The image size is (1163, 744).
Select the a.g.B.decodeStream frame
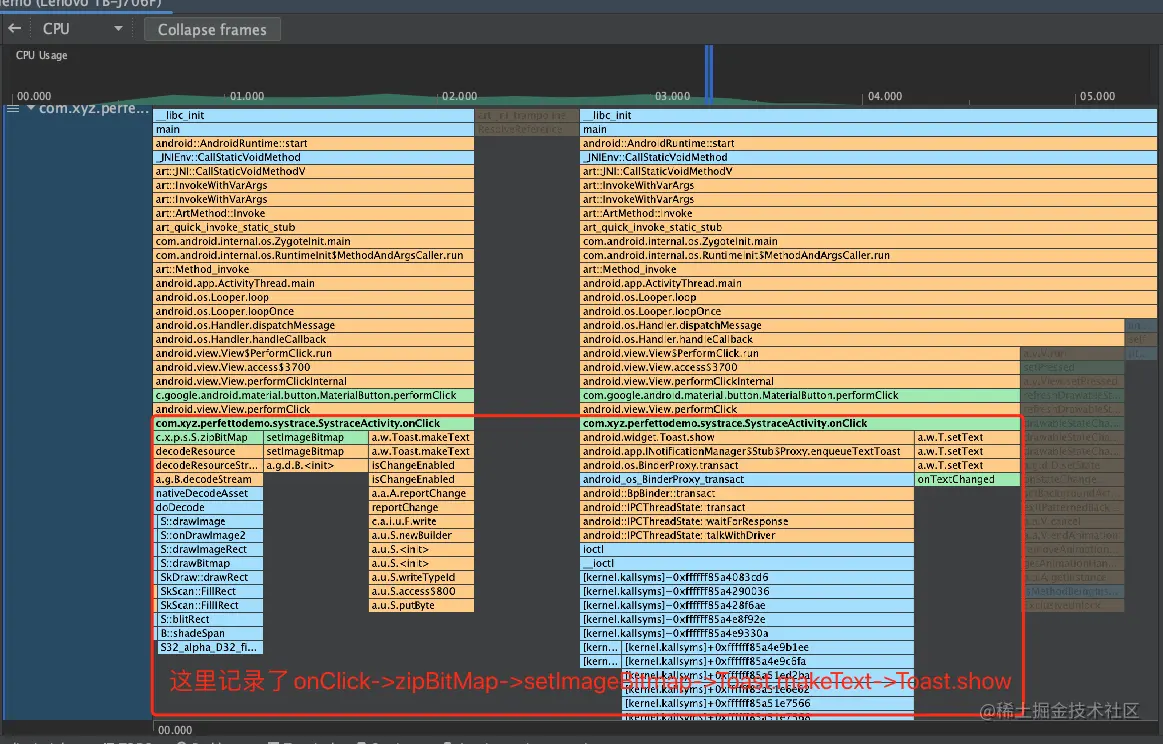pyautogui.click(x=208, y=480)
